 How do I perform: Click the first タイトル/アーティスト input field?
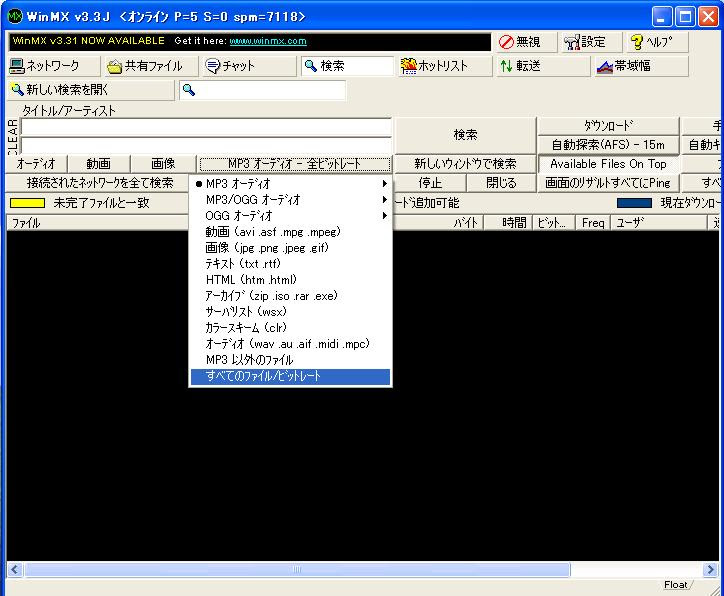tap(206, 127)
